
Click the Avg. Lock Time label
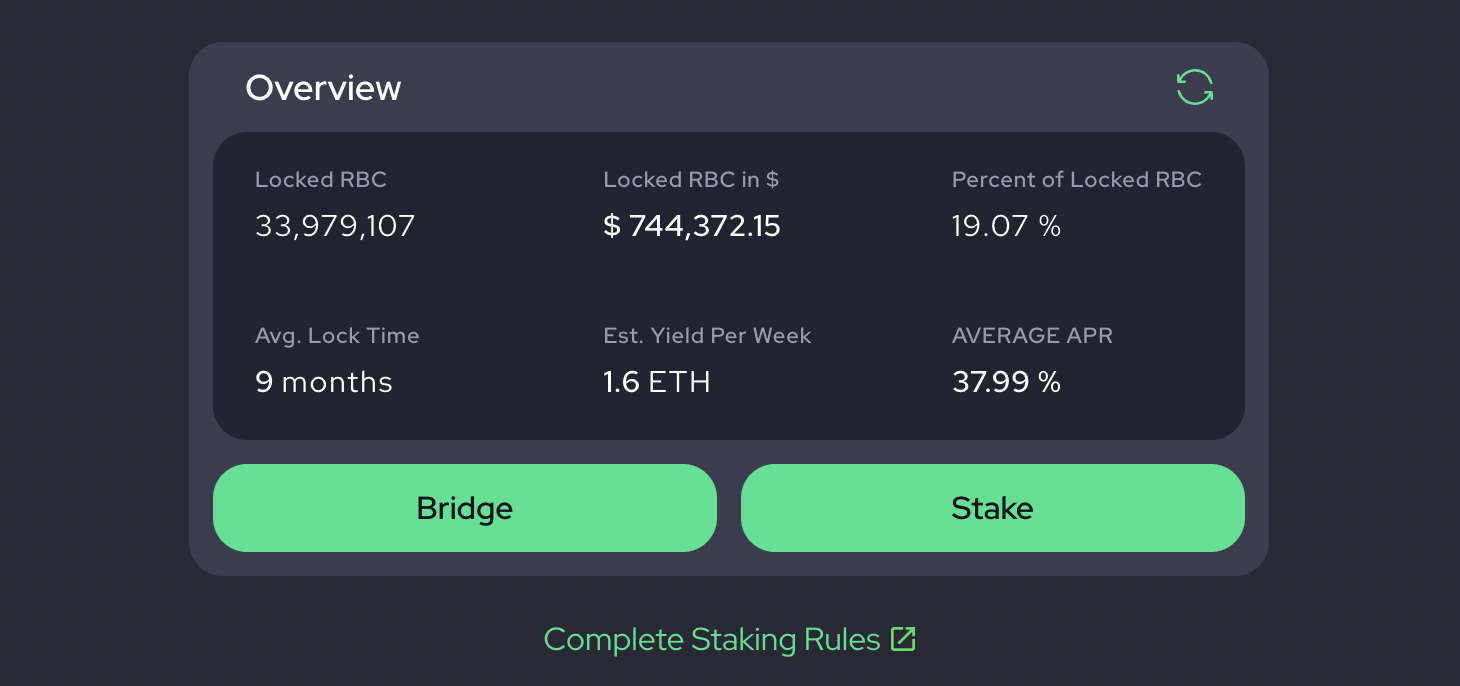click(337, 336)
